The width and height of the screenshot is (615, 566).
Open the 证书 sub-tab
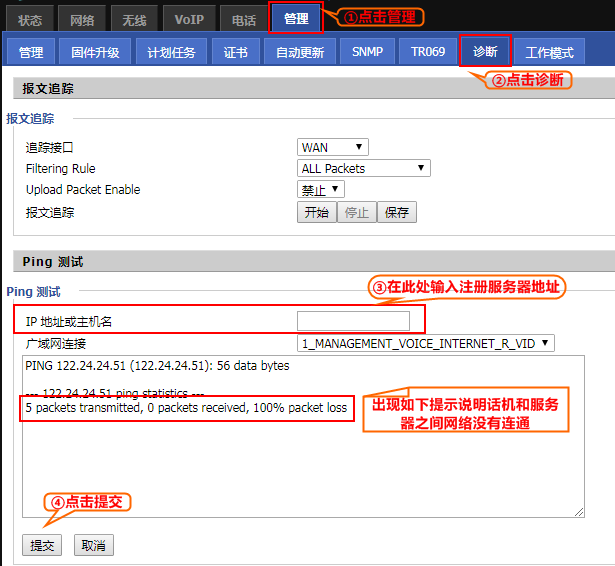(236, 52)
